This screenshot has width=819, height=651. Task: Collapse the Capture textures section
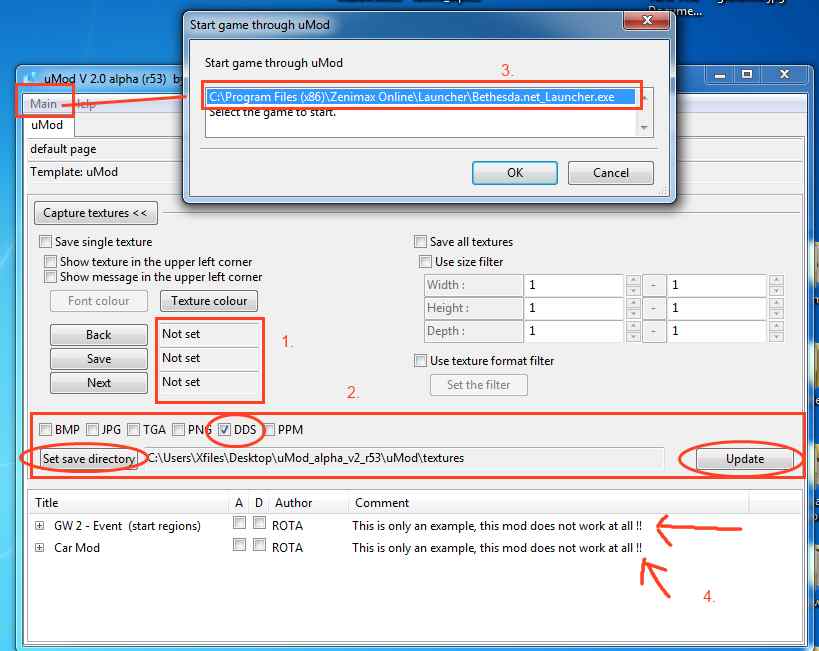coord(95,213)
